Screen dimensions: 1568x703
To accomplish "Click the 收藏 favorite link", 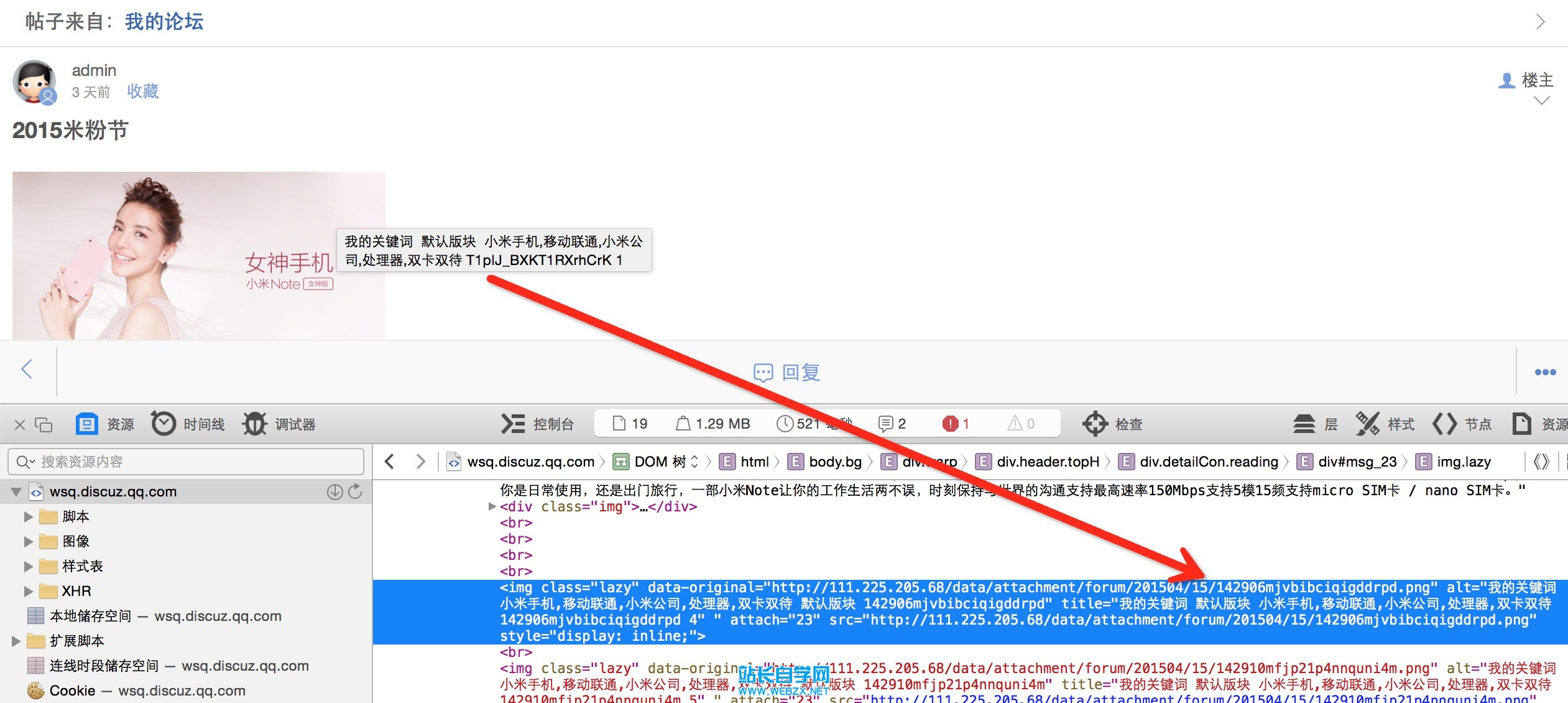I will pyautogui.click(x=142, y=91).
